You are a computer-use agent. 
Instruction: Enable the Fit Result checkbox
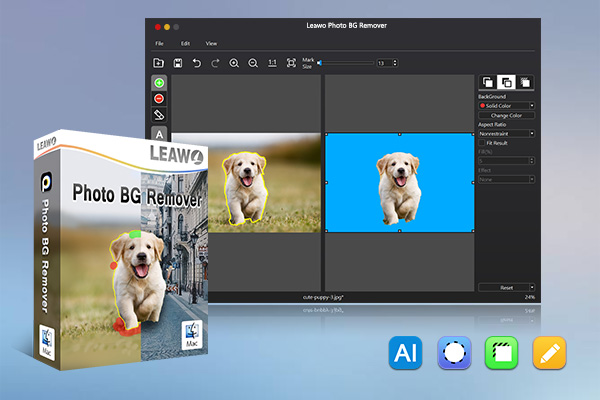[482, 143]
